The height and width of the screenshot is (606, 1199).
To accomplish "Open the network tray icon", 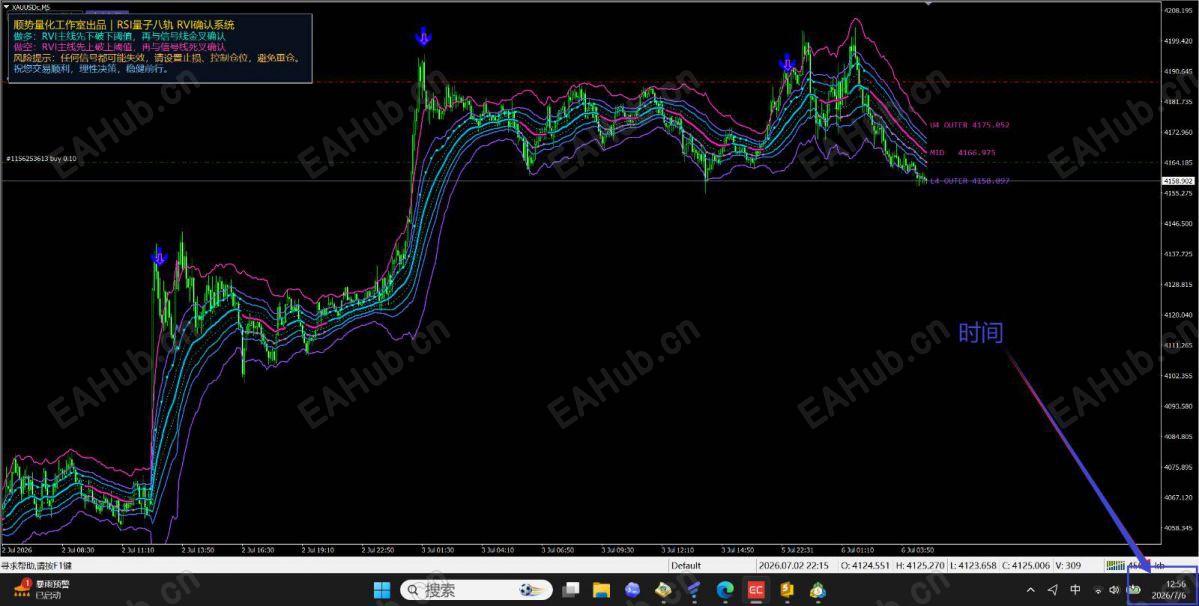I will click(x=1099, y=591).
